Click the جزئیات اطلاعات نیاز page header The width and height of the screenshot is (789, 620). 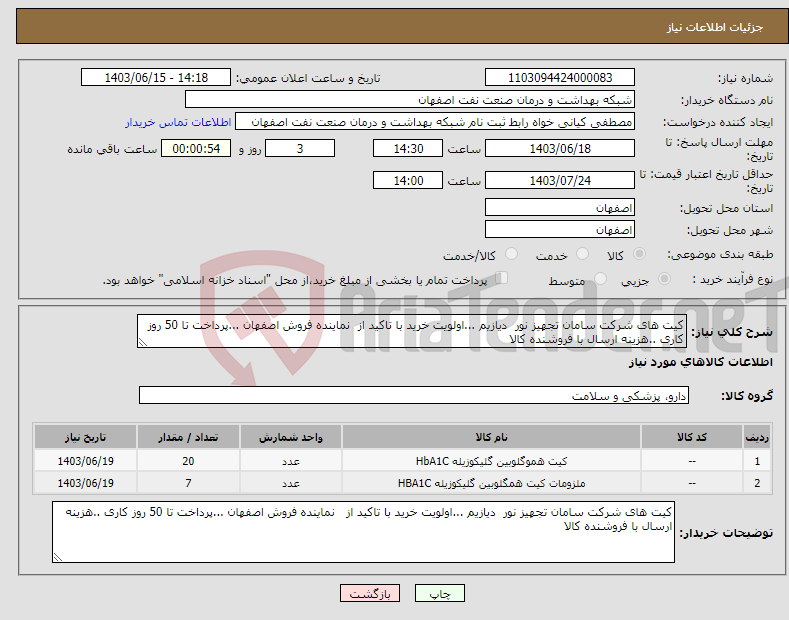pyautogui.click(x=715, y=27)
